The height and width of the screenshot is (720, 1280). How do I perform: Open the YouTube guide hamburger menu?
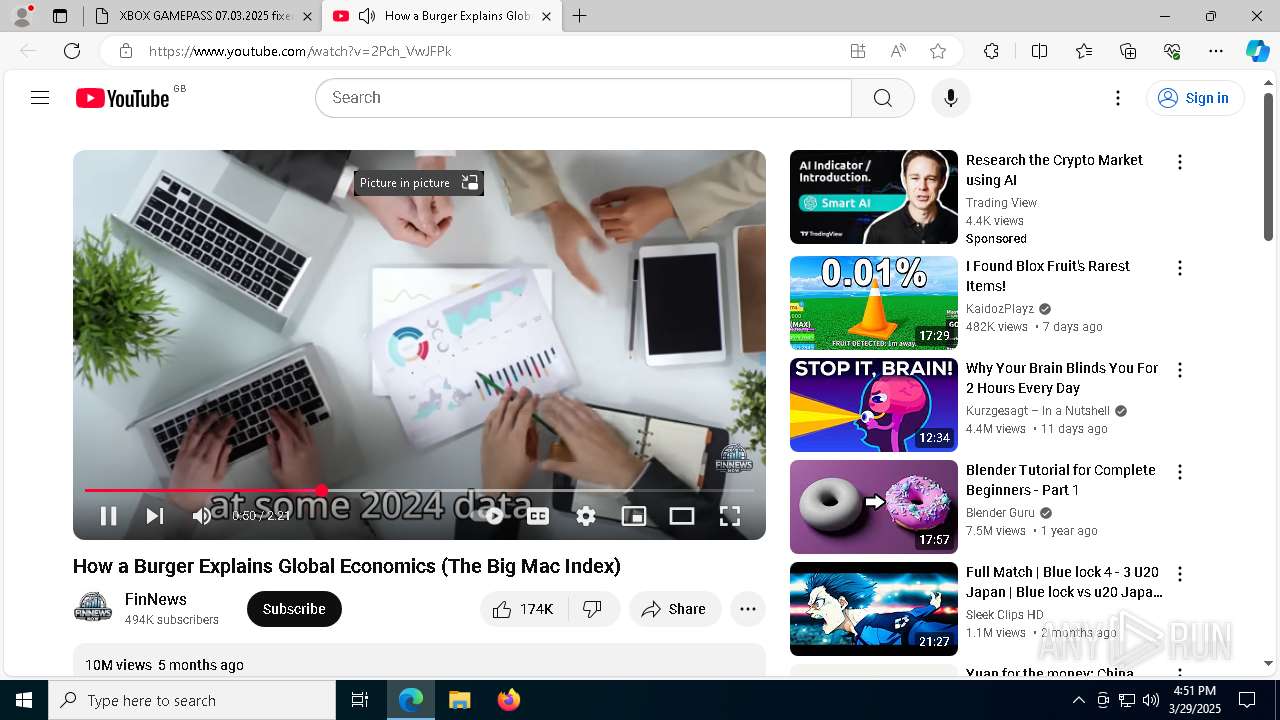(40, 98)
